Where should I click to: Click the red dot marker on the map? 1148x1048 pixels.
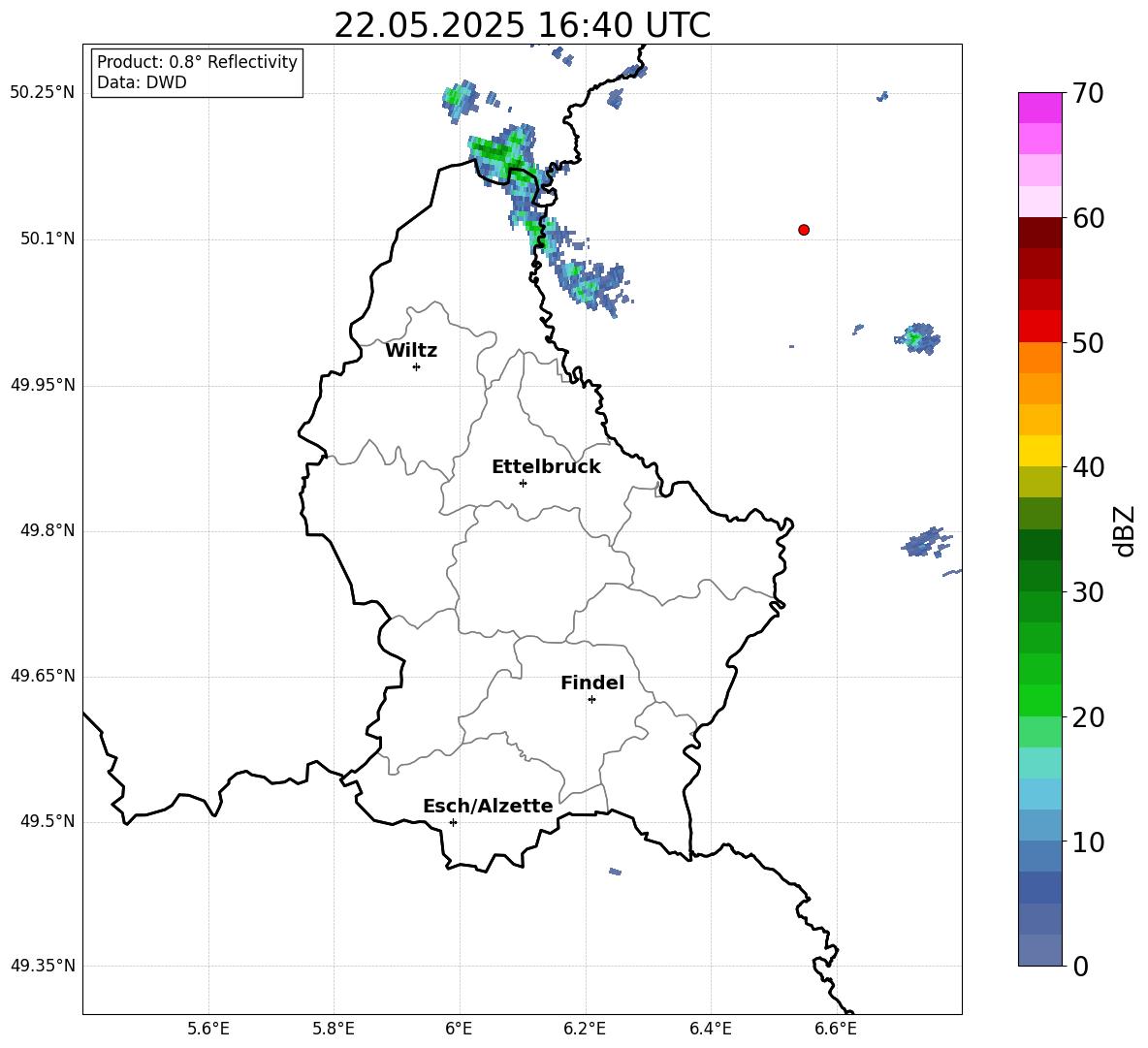click(x=804, y=230)
